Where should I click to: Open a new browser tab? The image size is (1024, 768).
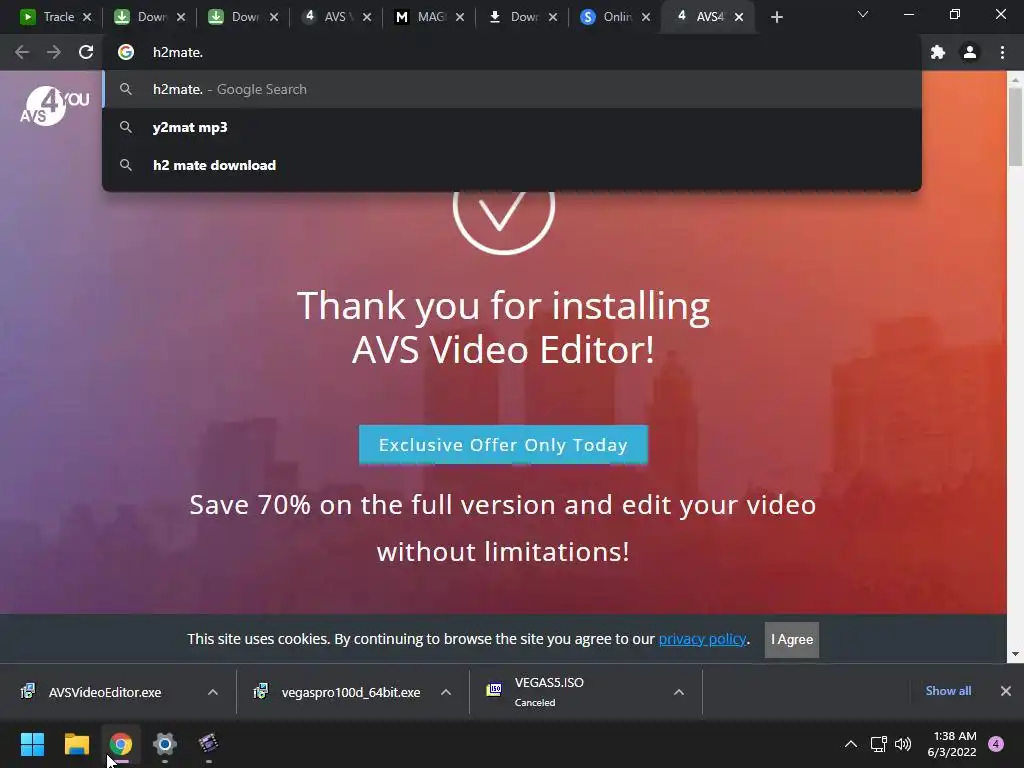(776, 17)
